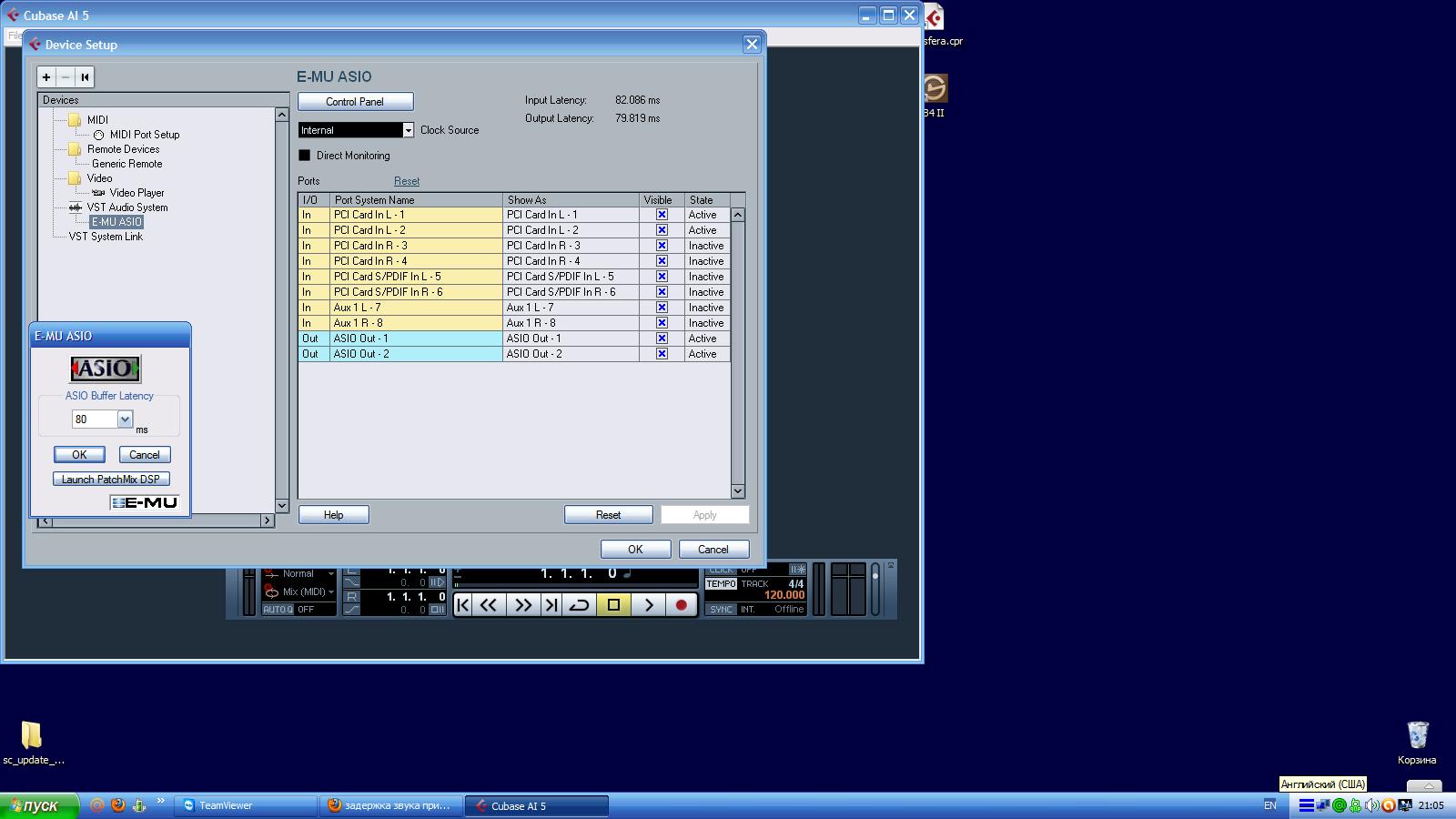Click the red Record button in transport
Viewport: 1456px width, 819px height.
tap(681, 605)
